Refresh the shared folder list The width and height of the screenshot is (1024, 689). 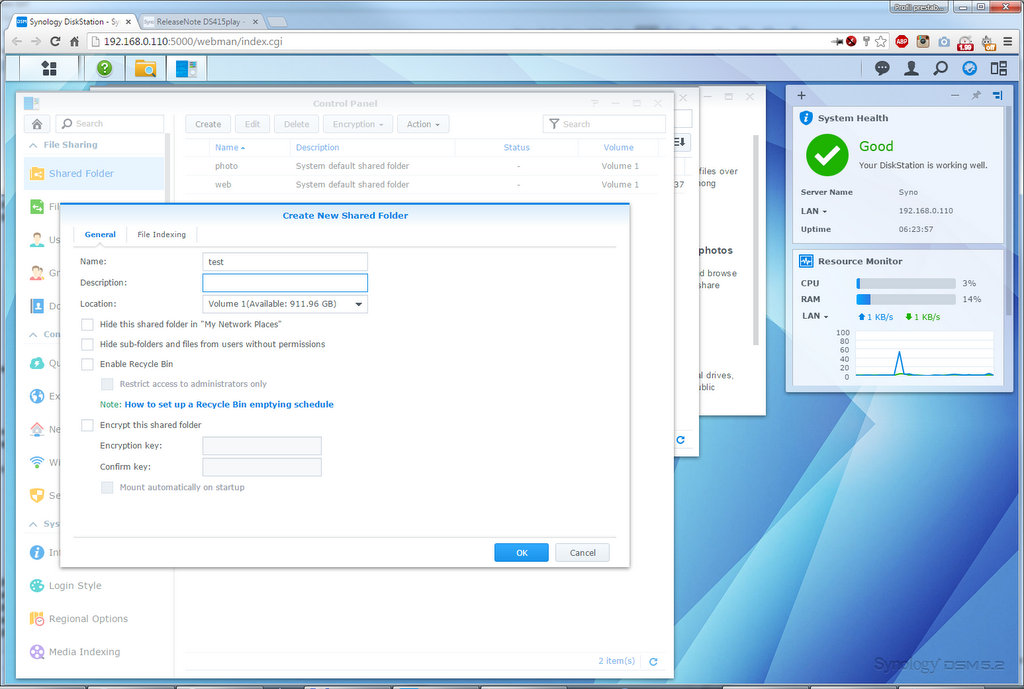(653, 662)
